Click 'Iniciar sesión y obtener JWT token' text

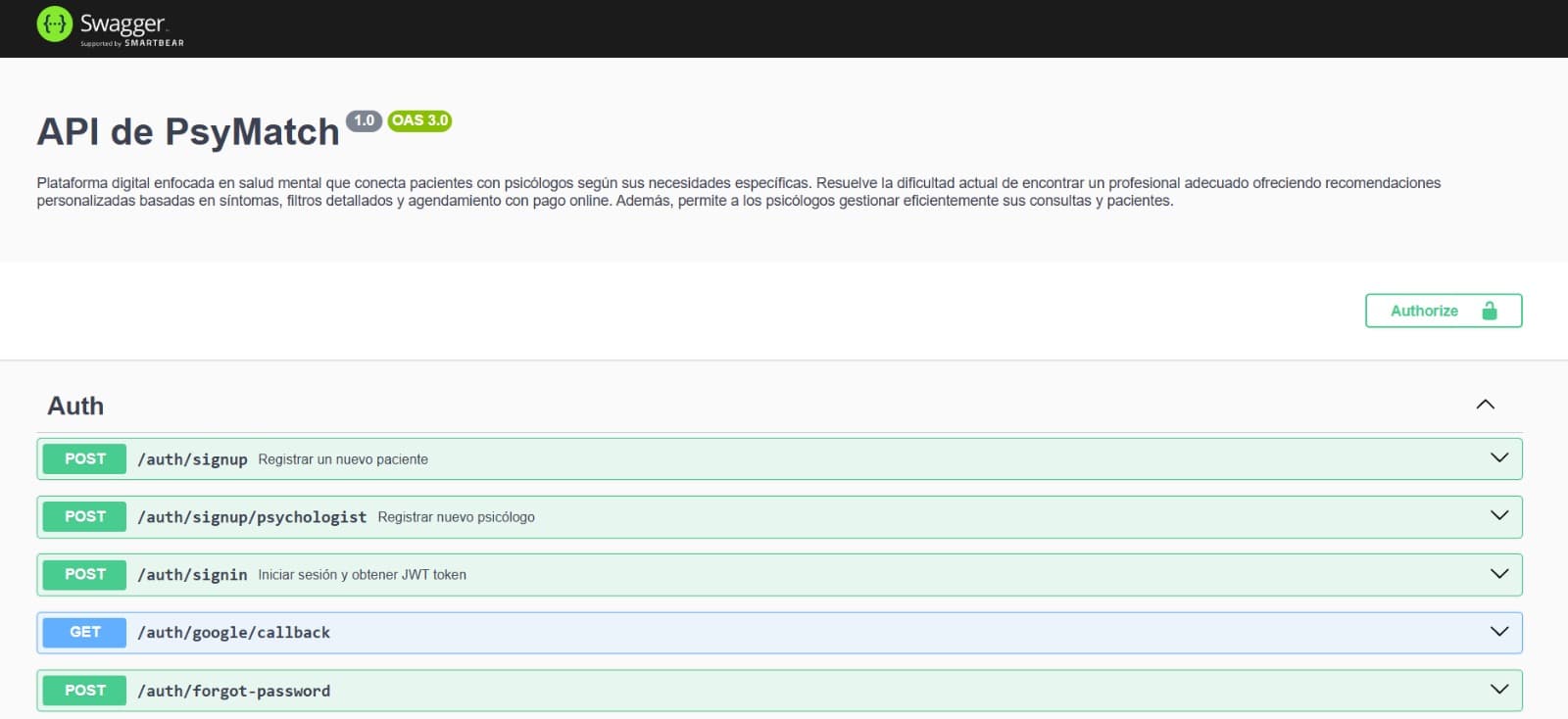point(362,575)
